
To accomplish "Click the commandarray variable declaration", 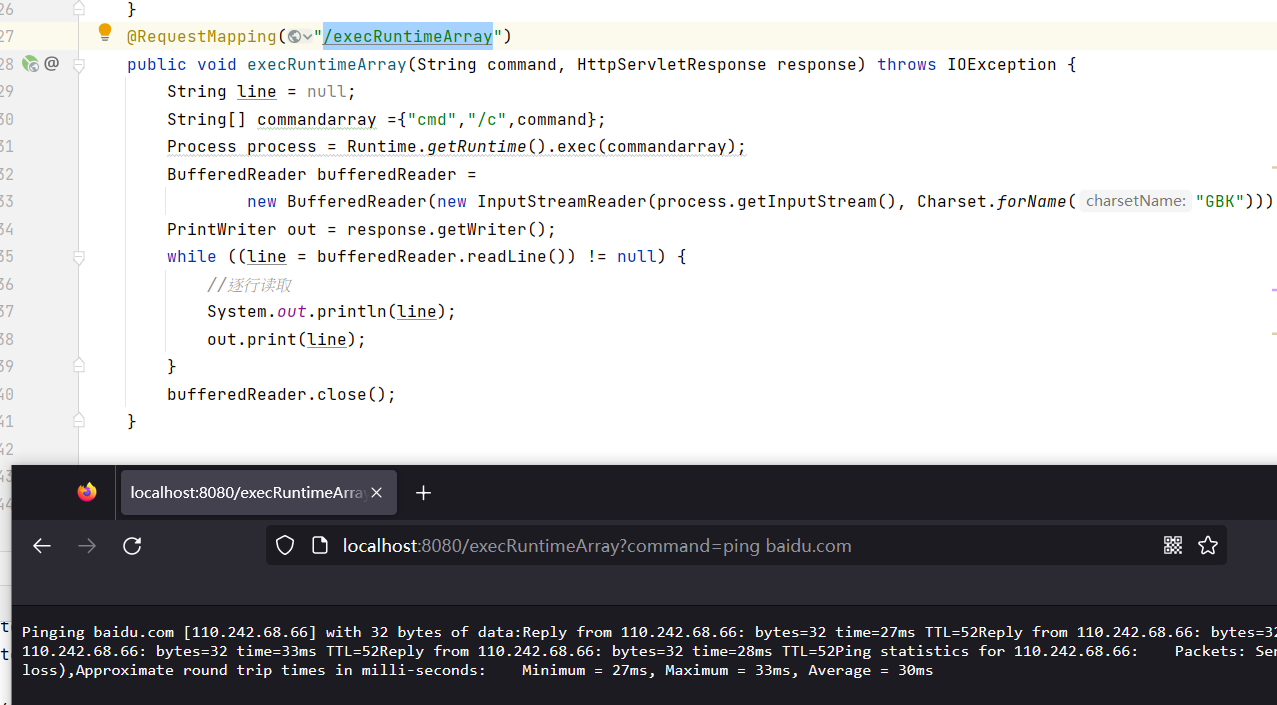I will tap(317, 119).
